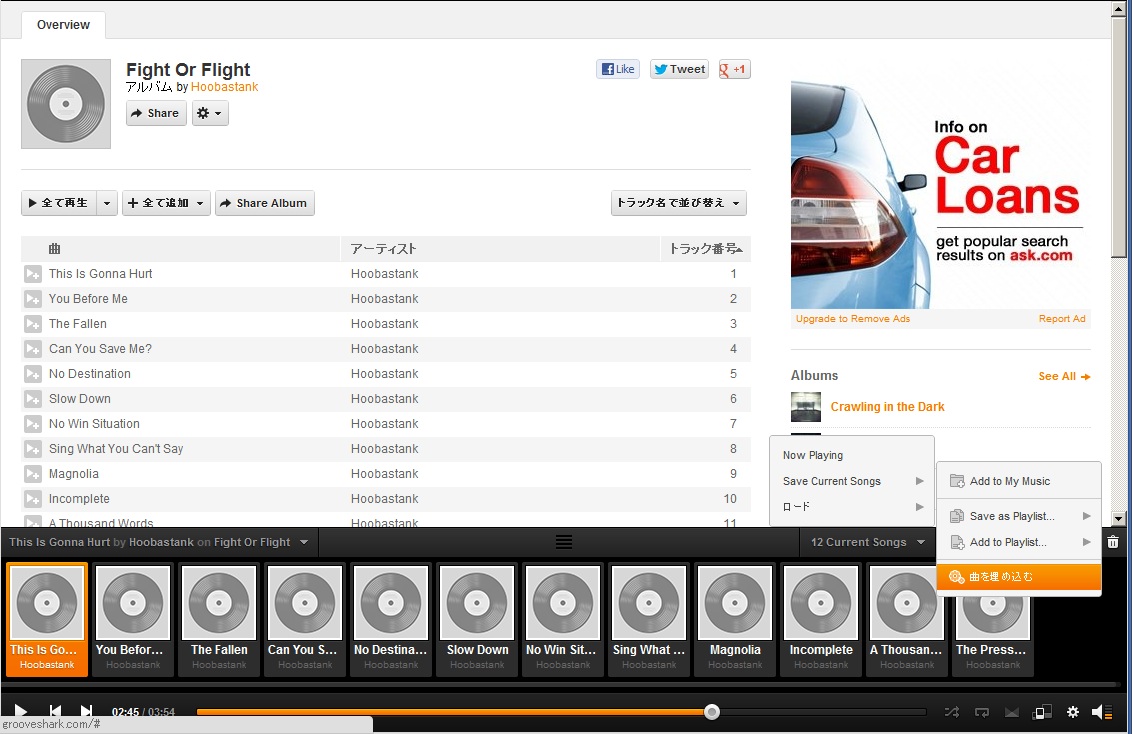The width and height of the screenshot is (1132, 734).
Task: Click the Crawling in the Dark album thumbnail
Action: coord(806,407)
